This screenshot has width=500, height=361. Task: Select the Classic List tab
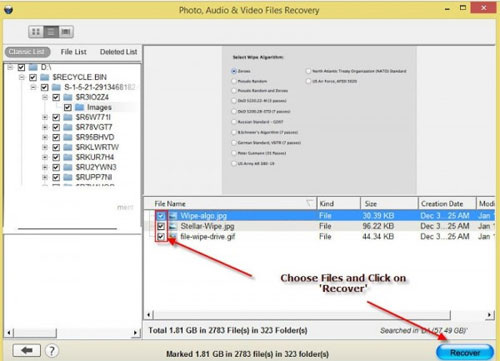27,52
